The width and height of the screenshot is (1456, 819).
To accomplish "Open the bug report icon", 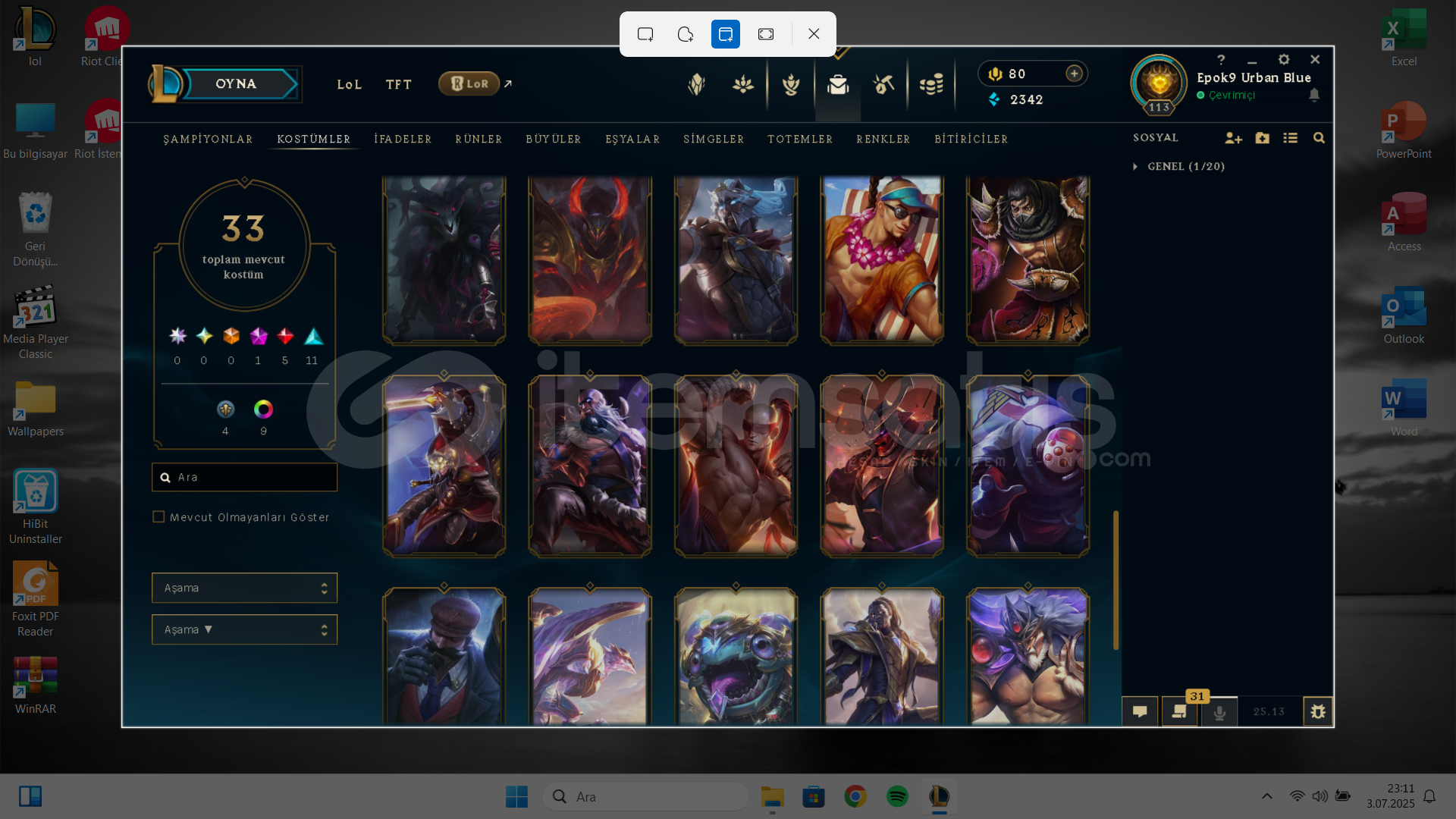I will [x=1318, y=711].
